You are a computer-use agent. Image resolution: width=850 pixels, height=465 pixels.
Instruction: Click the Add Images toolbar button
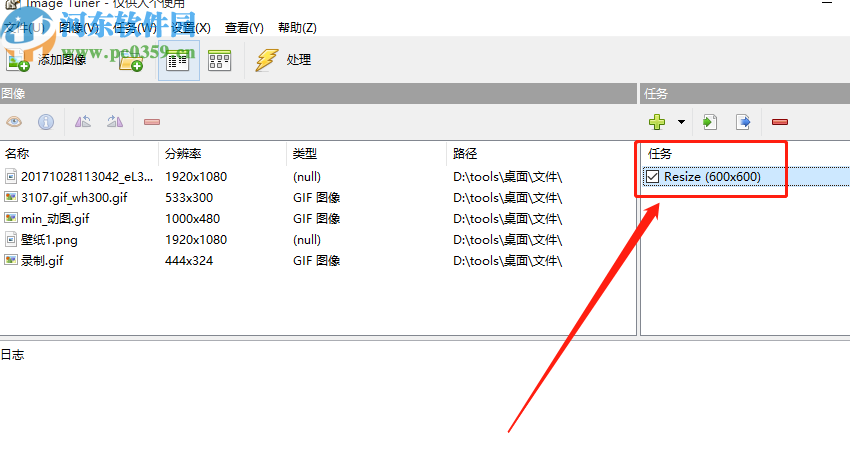pos(47,60)
